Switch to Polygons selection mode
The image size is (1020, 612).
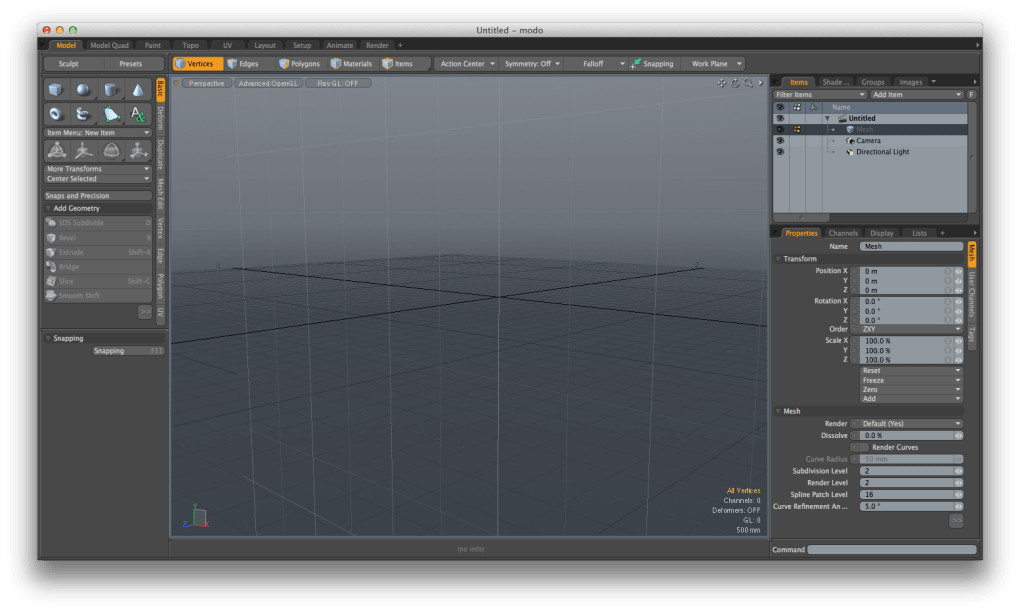pos(299,64)
